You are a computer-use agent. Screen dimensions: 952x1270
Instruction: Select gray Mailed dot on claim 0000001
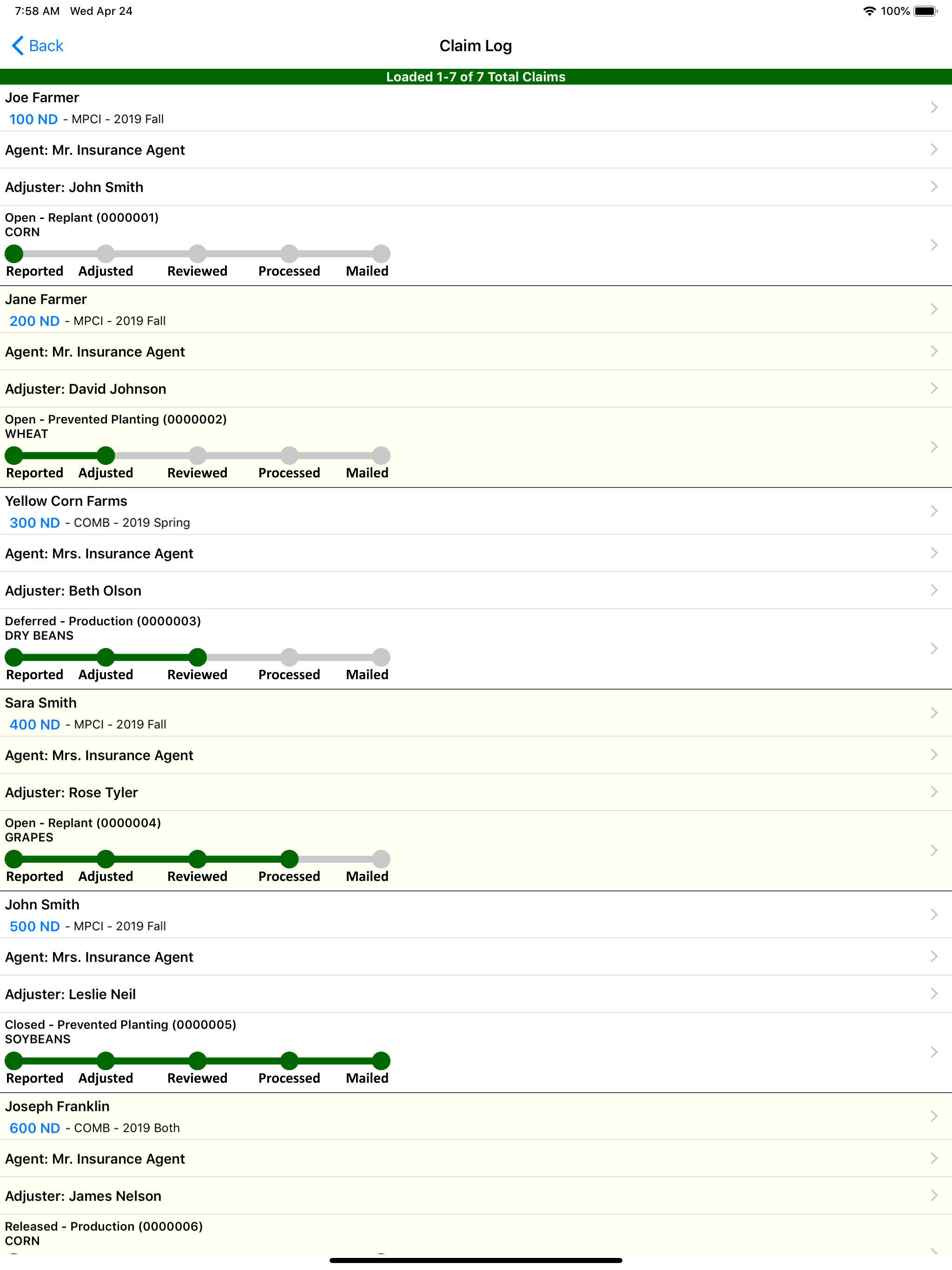click(381, 253)
